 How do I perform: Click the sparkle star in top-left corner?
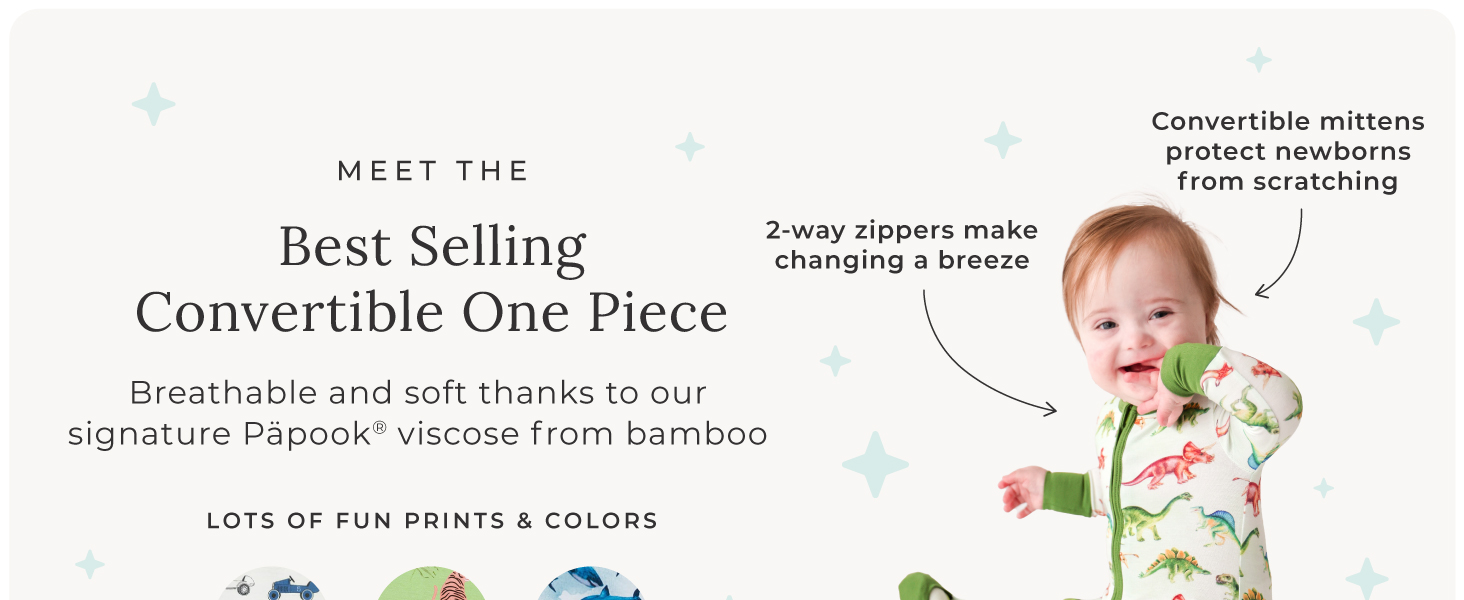click(x=153, y=104)
